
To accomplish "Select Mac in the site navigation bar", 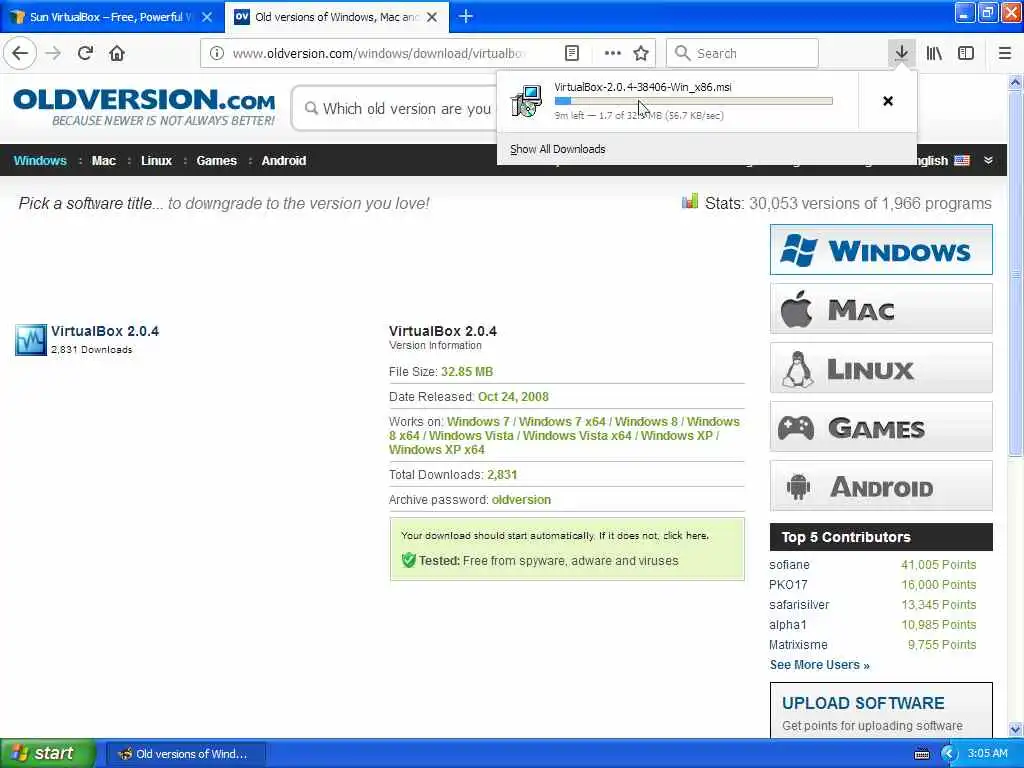I will pos(103,161).
